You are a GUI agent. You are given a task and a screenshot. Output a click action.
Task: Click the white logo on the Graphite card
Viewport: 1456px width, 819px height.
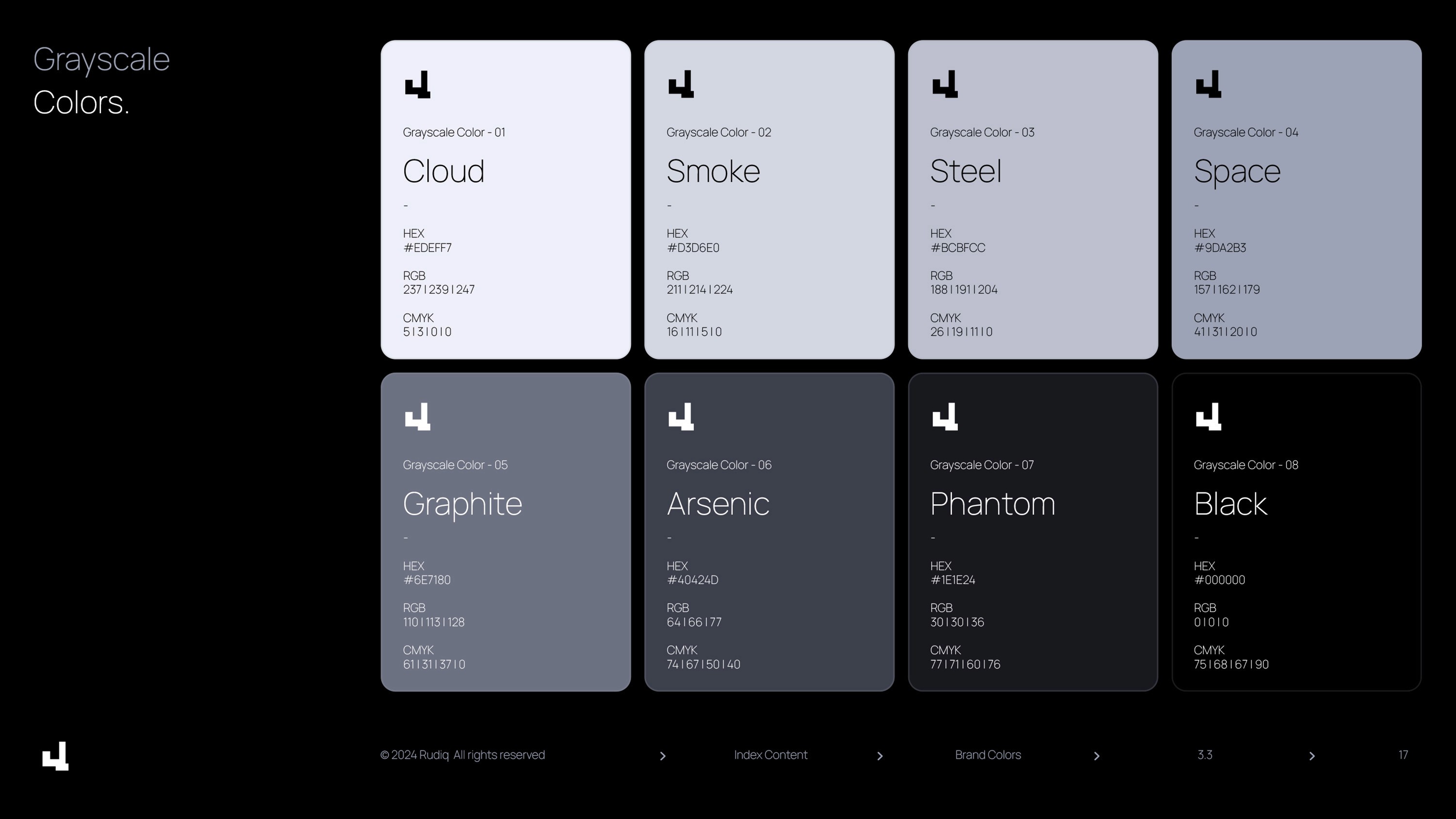point(418,416)
